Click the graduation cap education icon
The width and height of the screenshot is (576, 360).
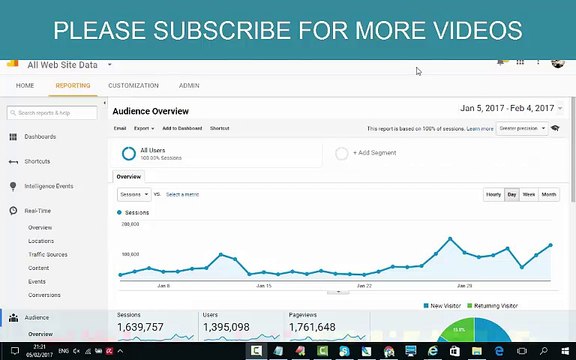coord(555,128)
